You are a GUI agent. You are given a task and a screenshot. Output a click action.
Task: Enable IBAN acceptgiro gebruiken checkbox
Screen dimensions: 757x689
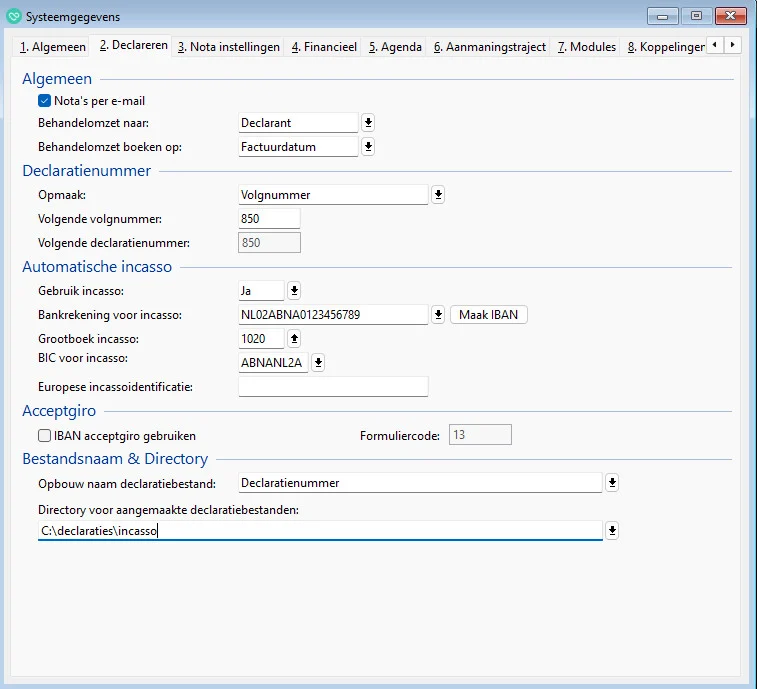[x=44, y=435]
